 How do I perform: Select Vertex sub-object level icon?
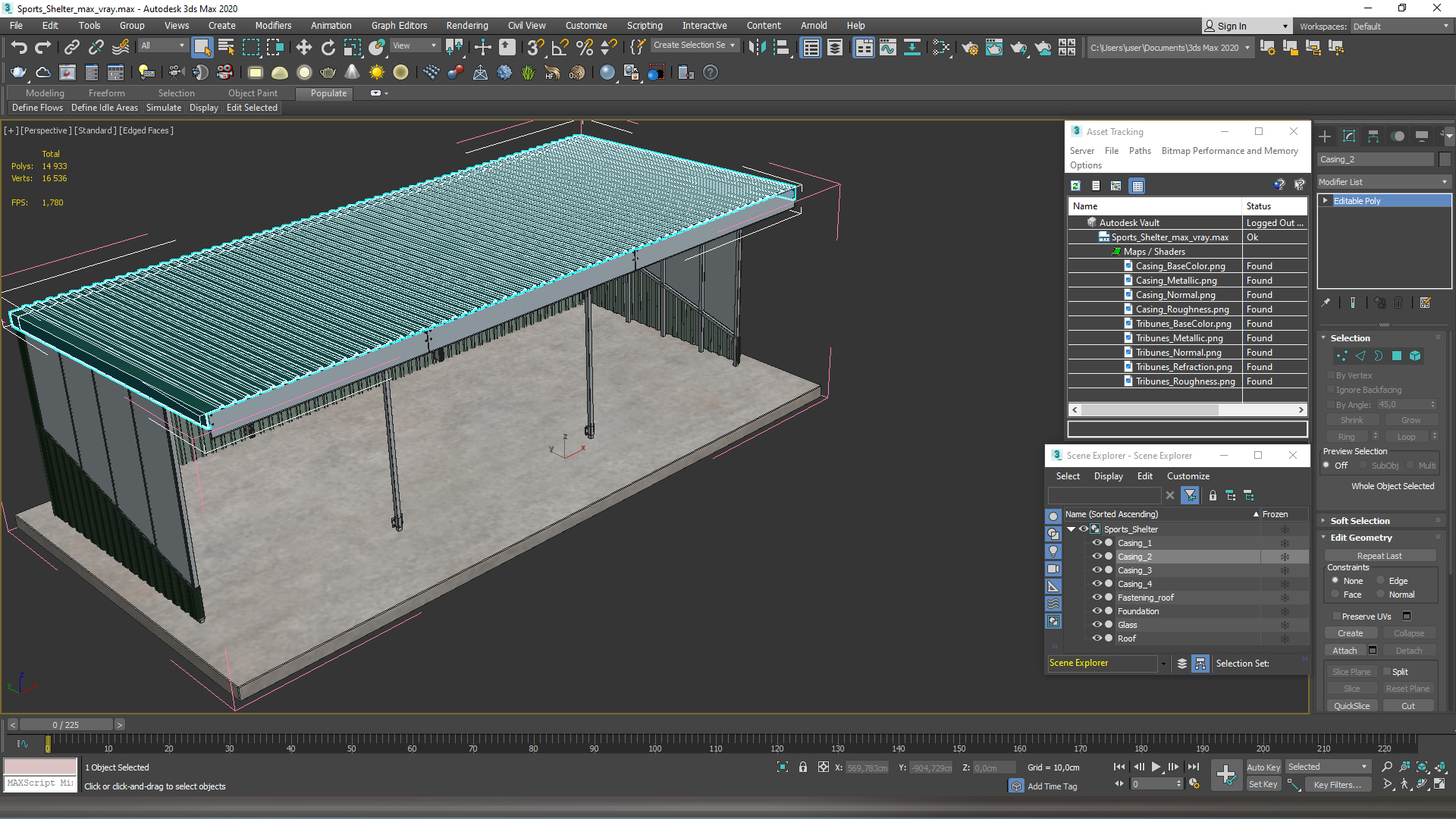point(1342,356)
